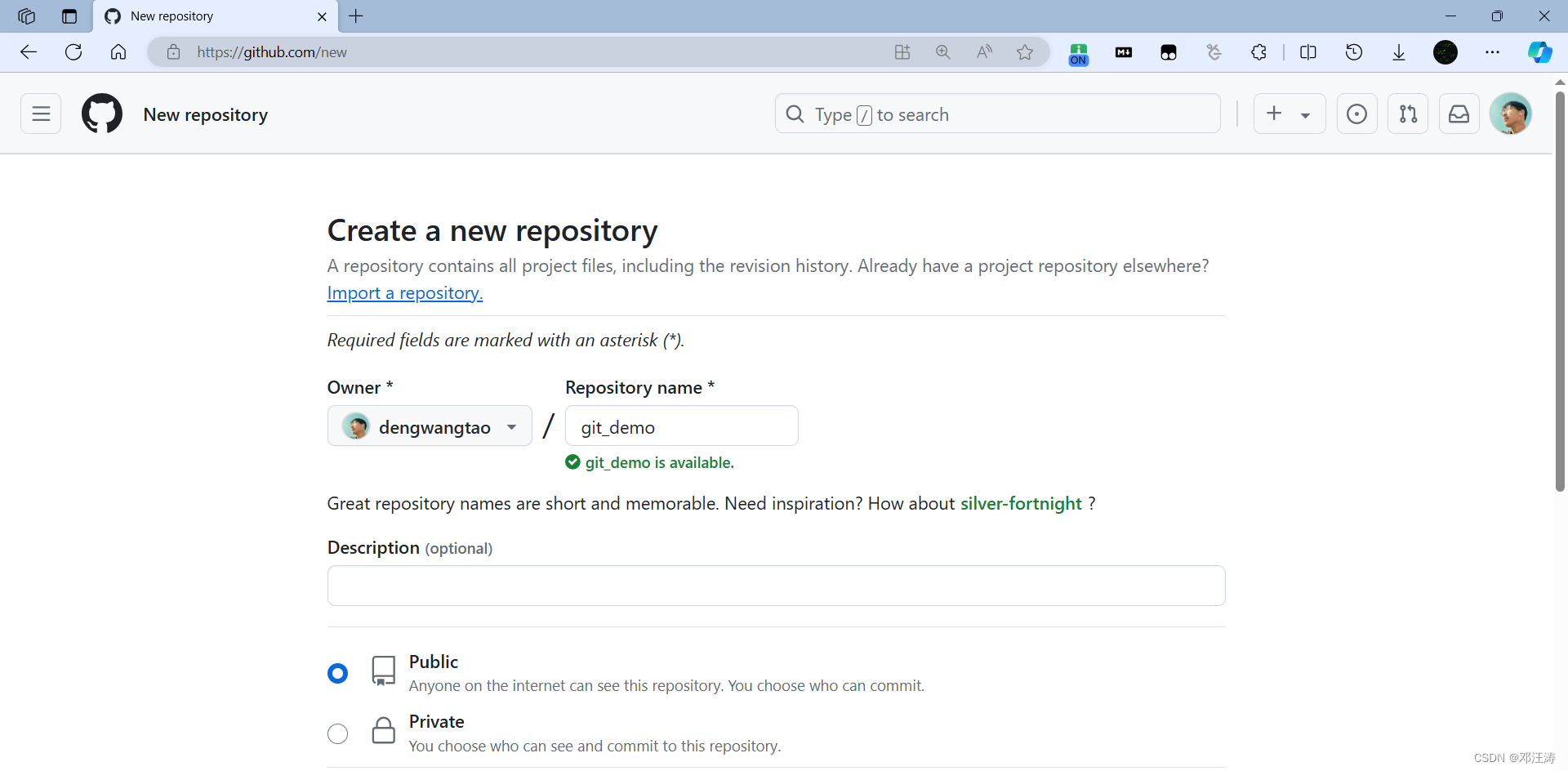Viewport: 1568px width, 771px height.
Task: Click the GitHub Octocat logo
Action: [102, 114]
